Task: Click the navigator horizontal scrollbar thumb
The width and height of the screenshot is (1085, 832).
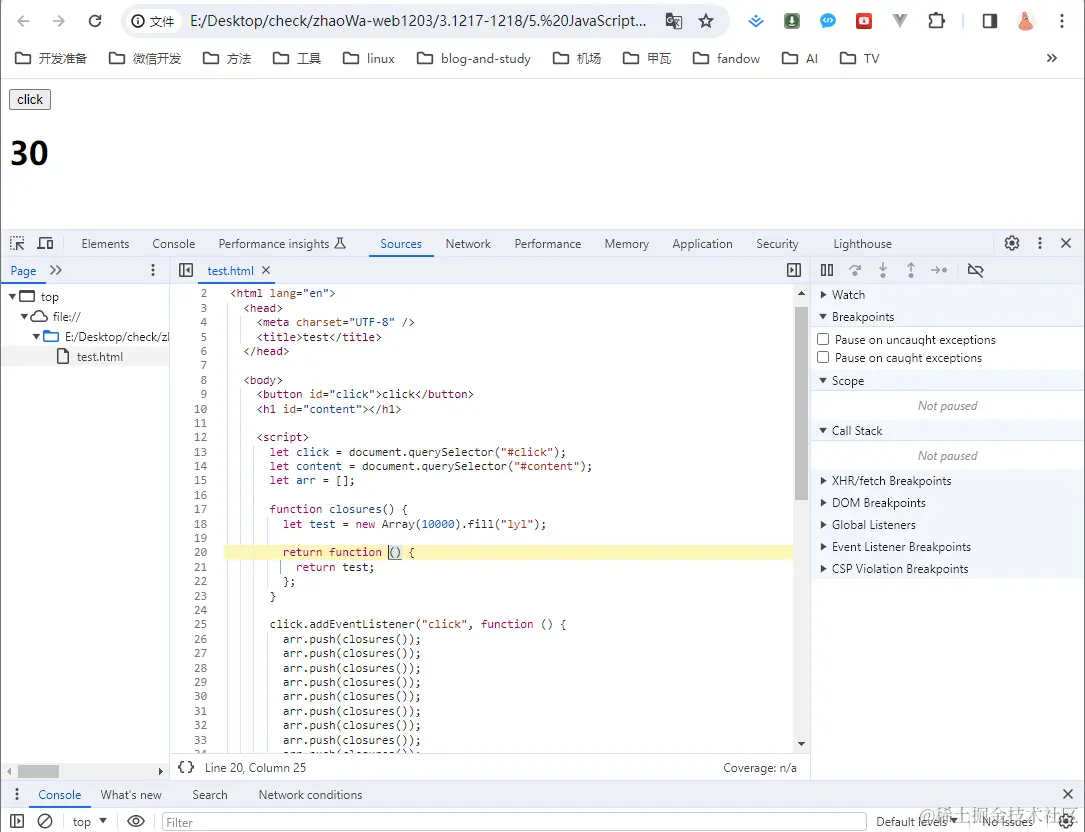Action: [38, 770]
